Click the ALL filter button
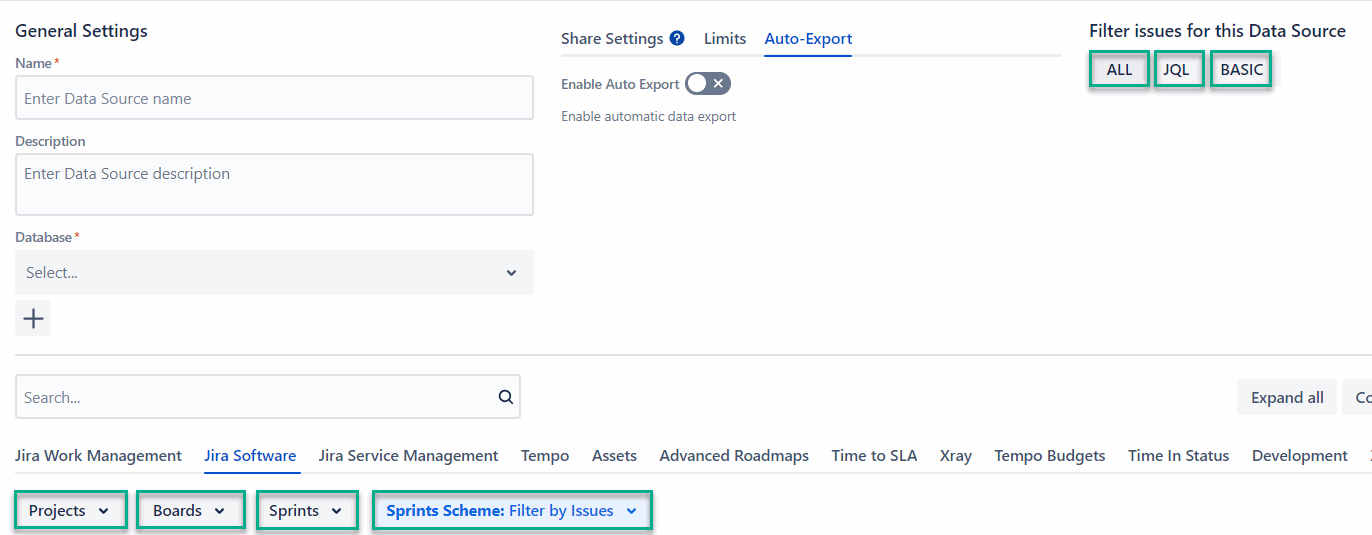 coord(1119,70)
